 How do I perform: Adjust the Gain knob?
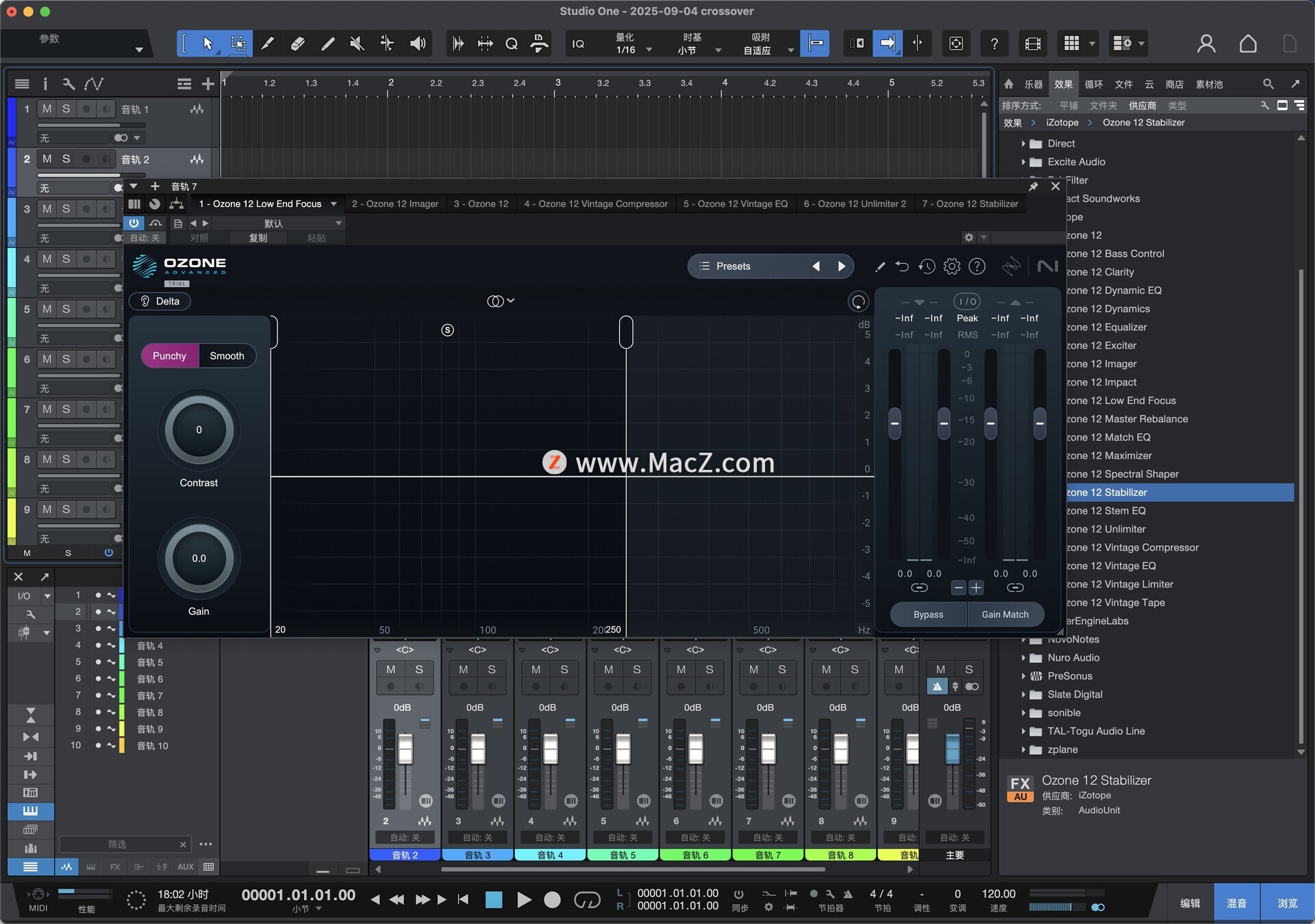coord(199,558)
